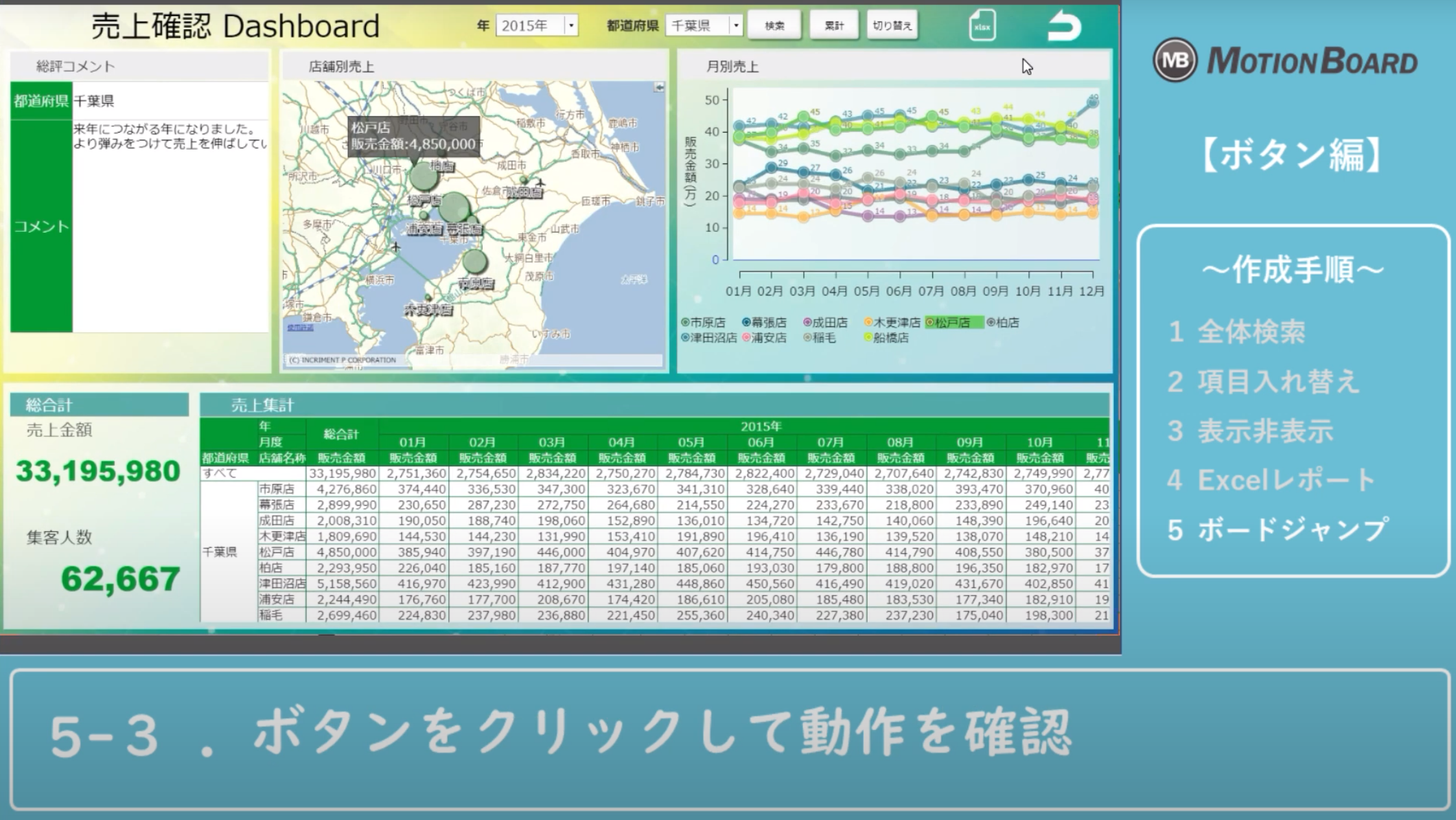The image size is (1456, 820).
Task: Click the 切り替え button
Action: pos(892,26)
